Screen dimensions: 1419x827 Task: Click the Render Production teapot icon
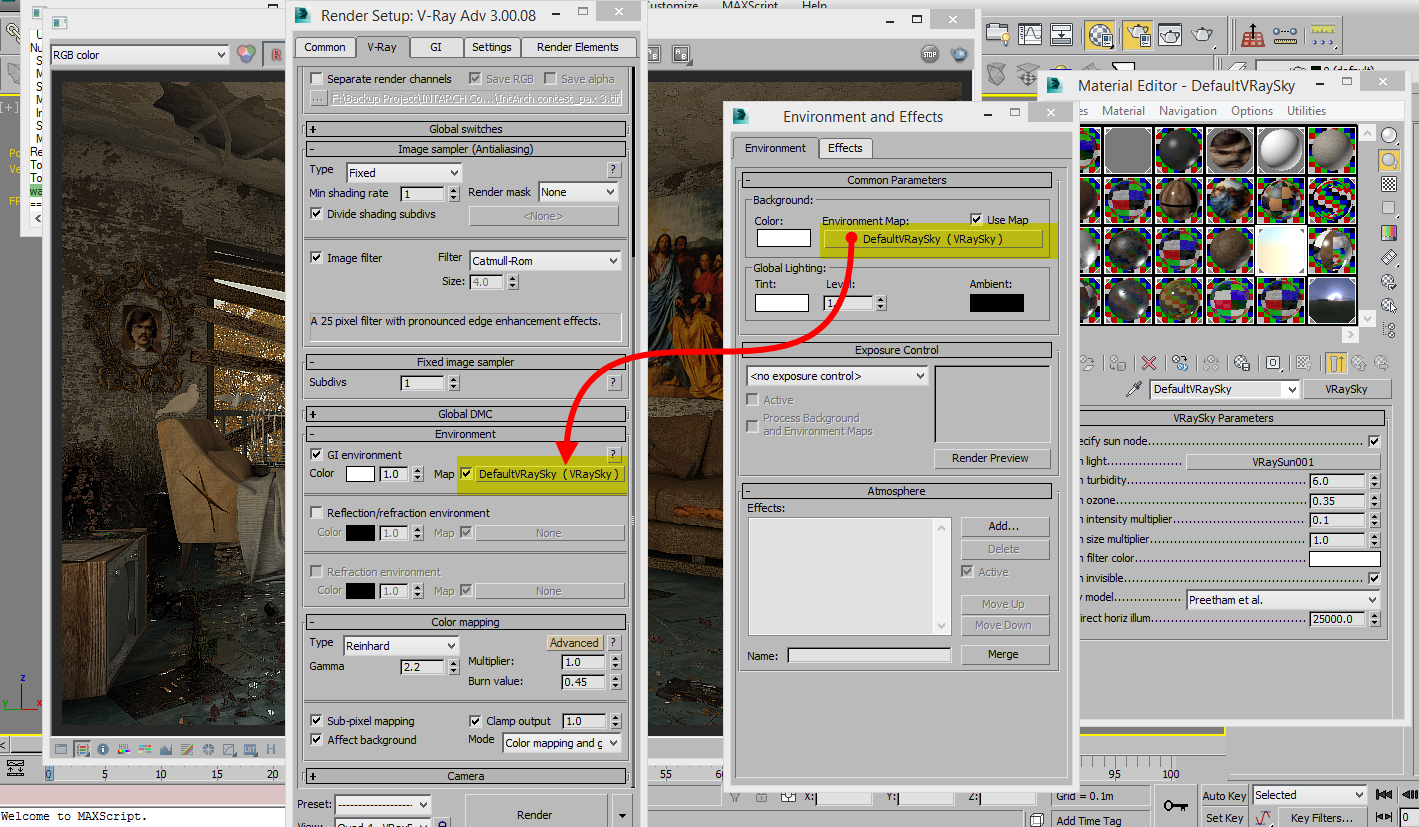point(1201,35)
